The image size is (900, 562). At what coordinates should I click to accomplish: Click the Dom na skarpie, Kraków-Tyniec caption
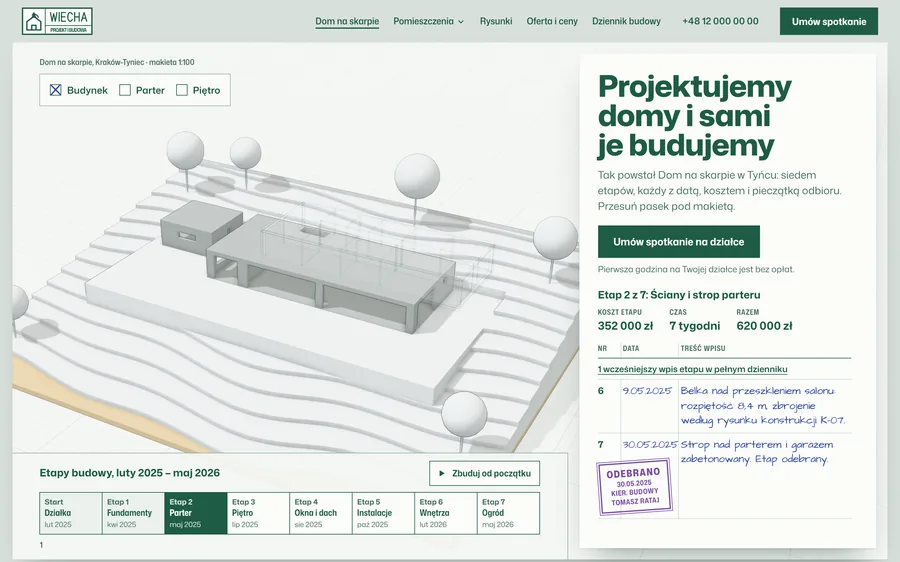click(117, 62)
